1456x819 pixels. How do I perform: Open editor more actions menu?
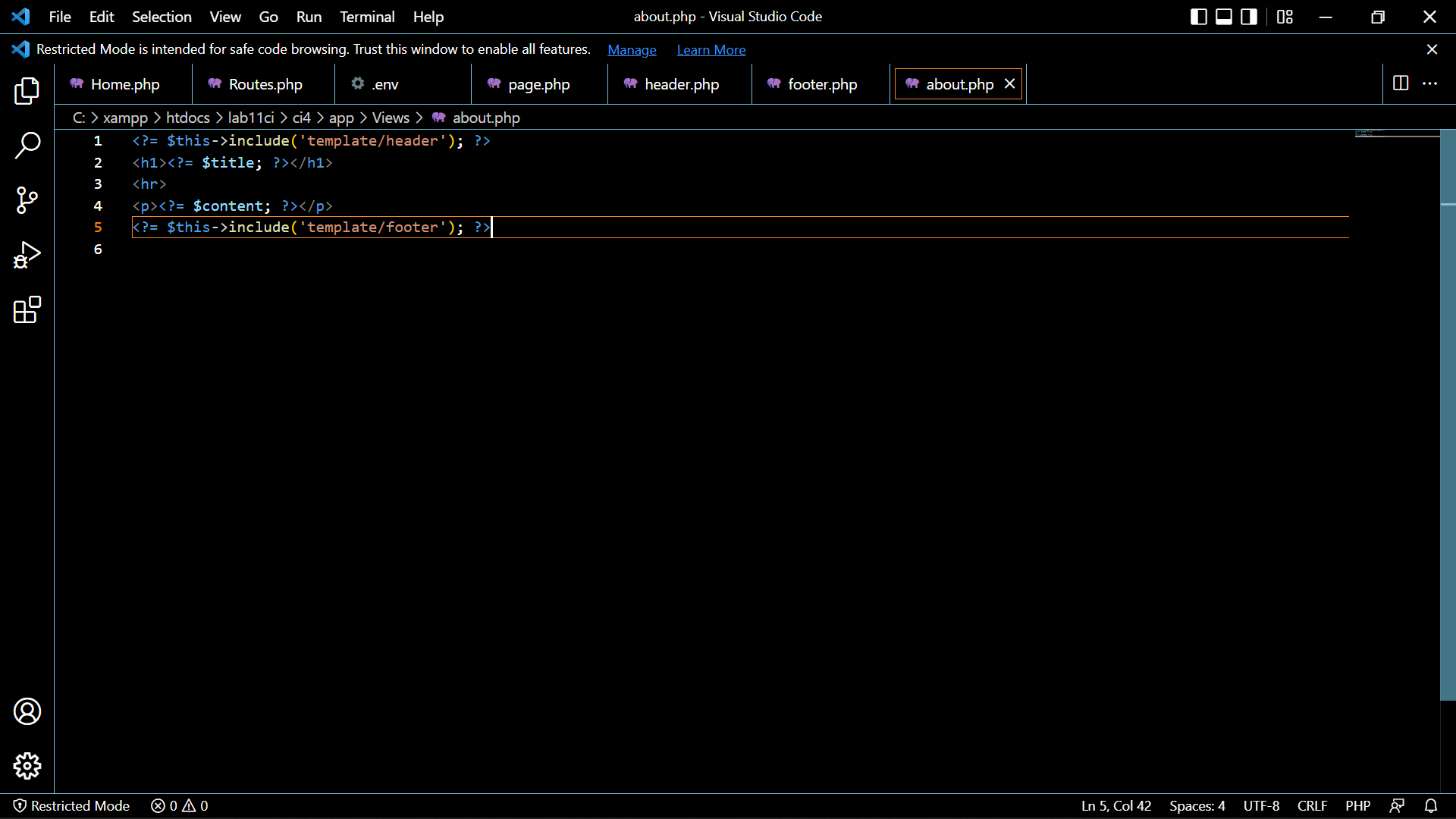[x=1431, y=84]
